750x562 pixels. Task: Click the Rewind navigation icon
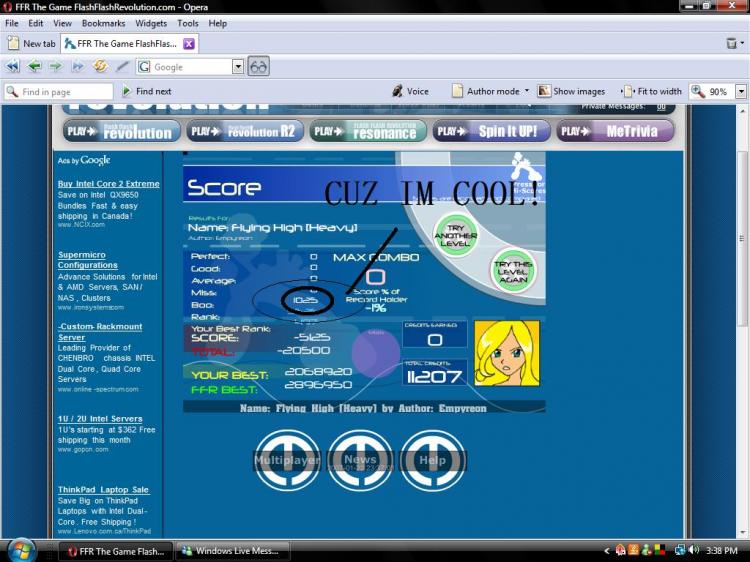tap(13, 67)
